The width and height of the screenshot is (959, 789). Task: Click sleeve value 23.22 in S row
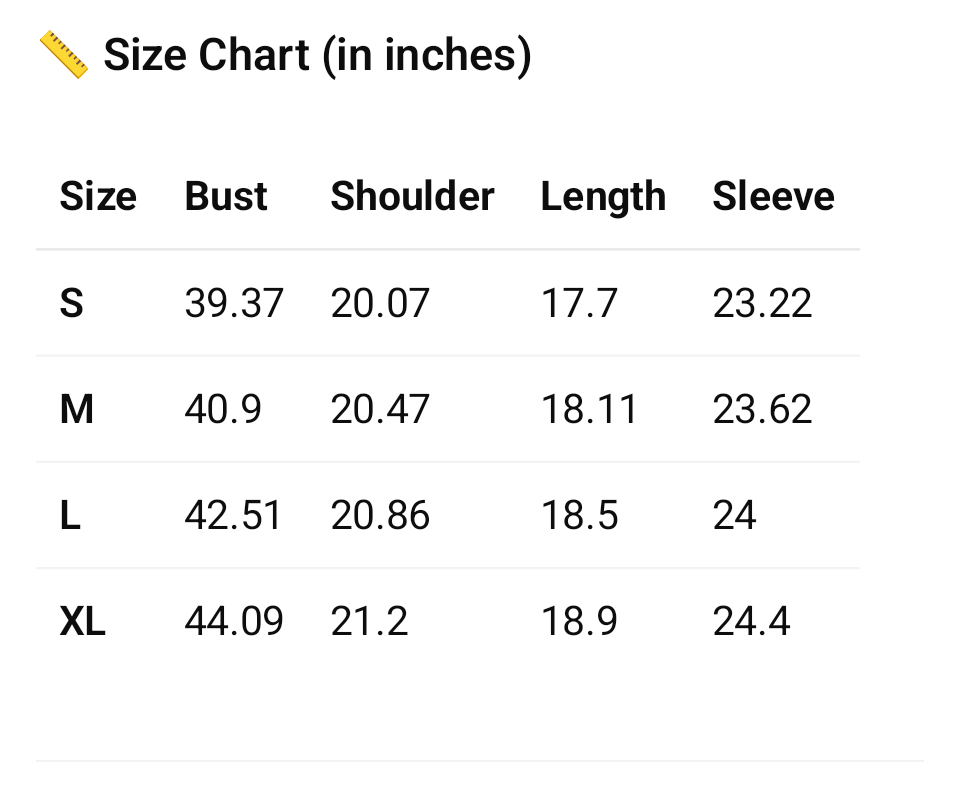tap(762, 303)
